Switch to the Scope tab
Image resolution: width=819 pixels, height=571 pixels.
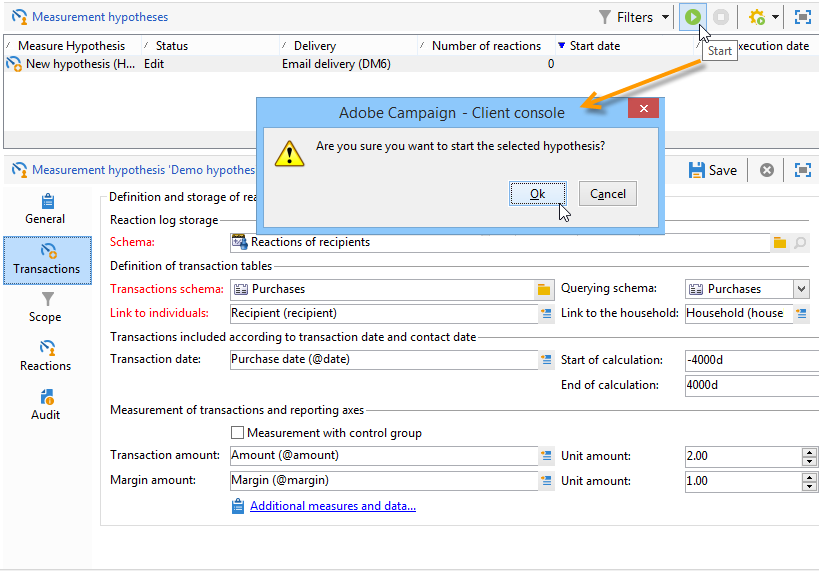pyautogui.click(x=46, y=308)
